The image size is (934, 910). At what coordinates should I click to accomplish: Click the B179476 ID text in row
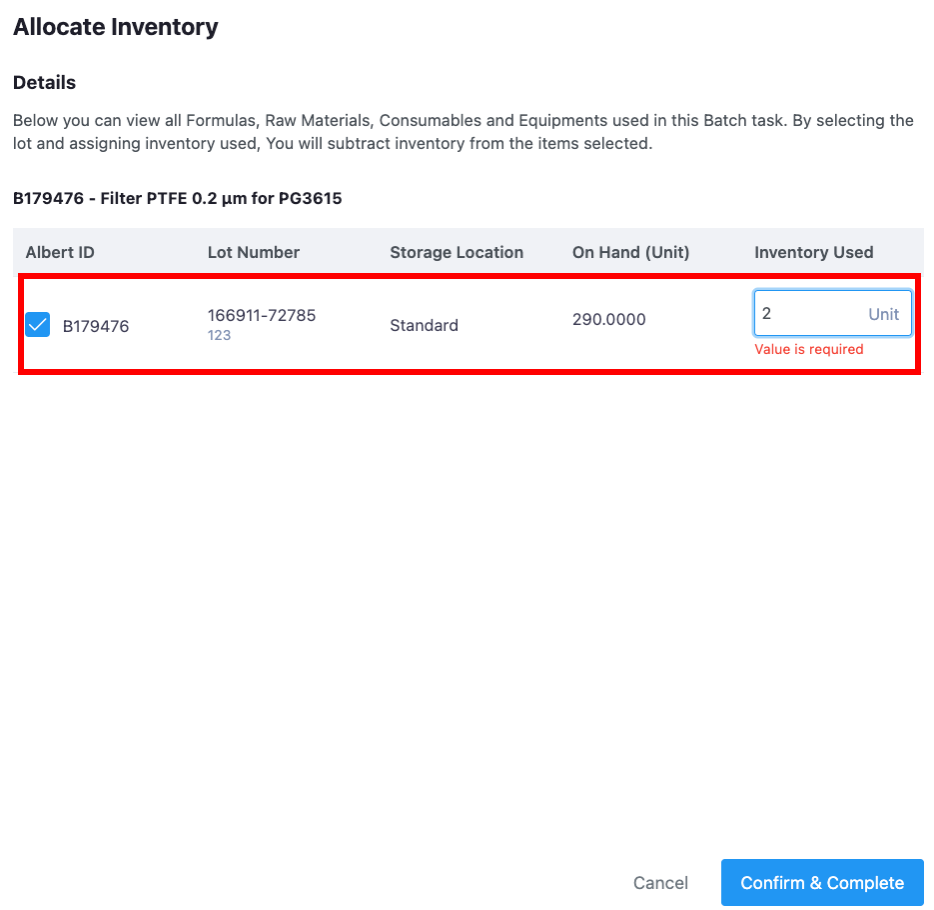coord(96,325)
